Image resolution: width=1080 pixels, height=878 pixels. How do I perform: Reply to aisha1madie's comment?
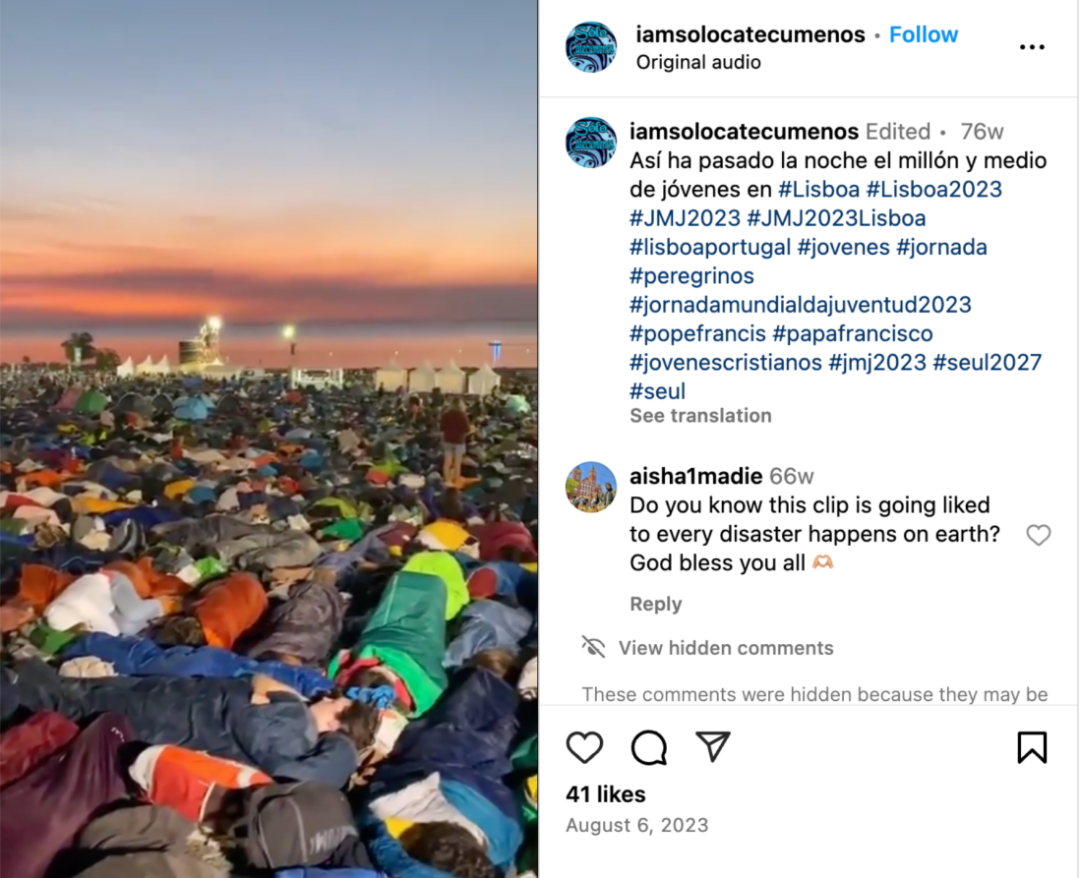point(656,604)
